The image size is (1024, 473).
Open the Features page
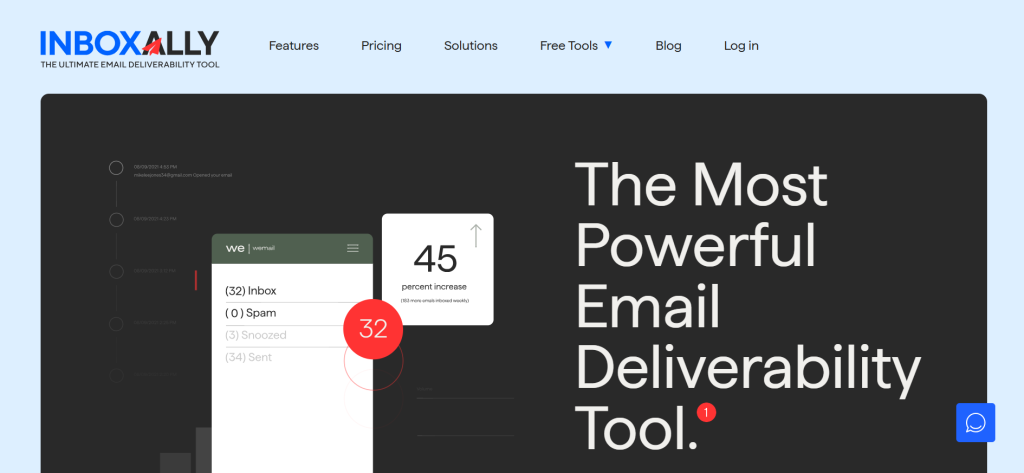click(x=294, y=46)
